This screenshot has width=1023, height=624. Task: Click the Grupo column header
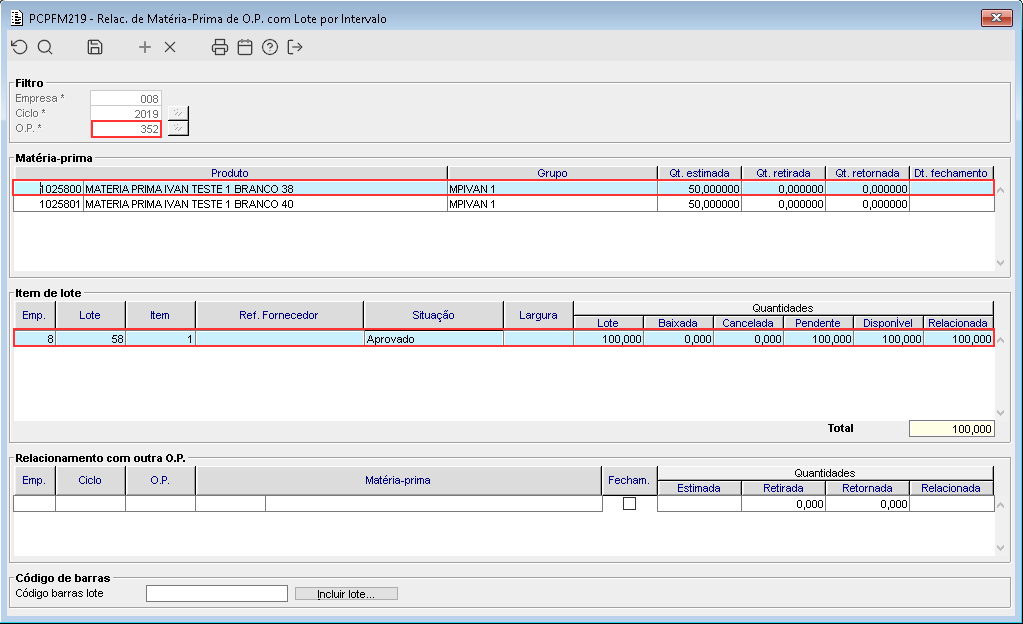coord(552,173)
